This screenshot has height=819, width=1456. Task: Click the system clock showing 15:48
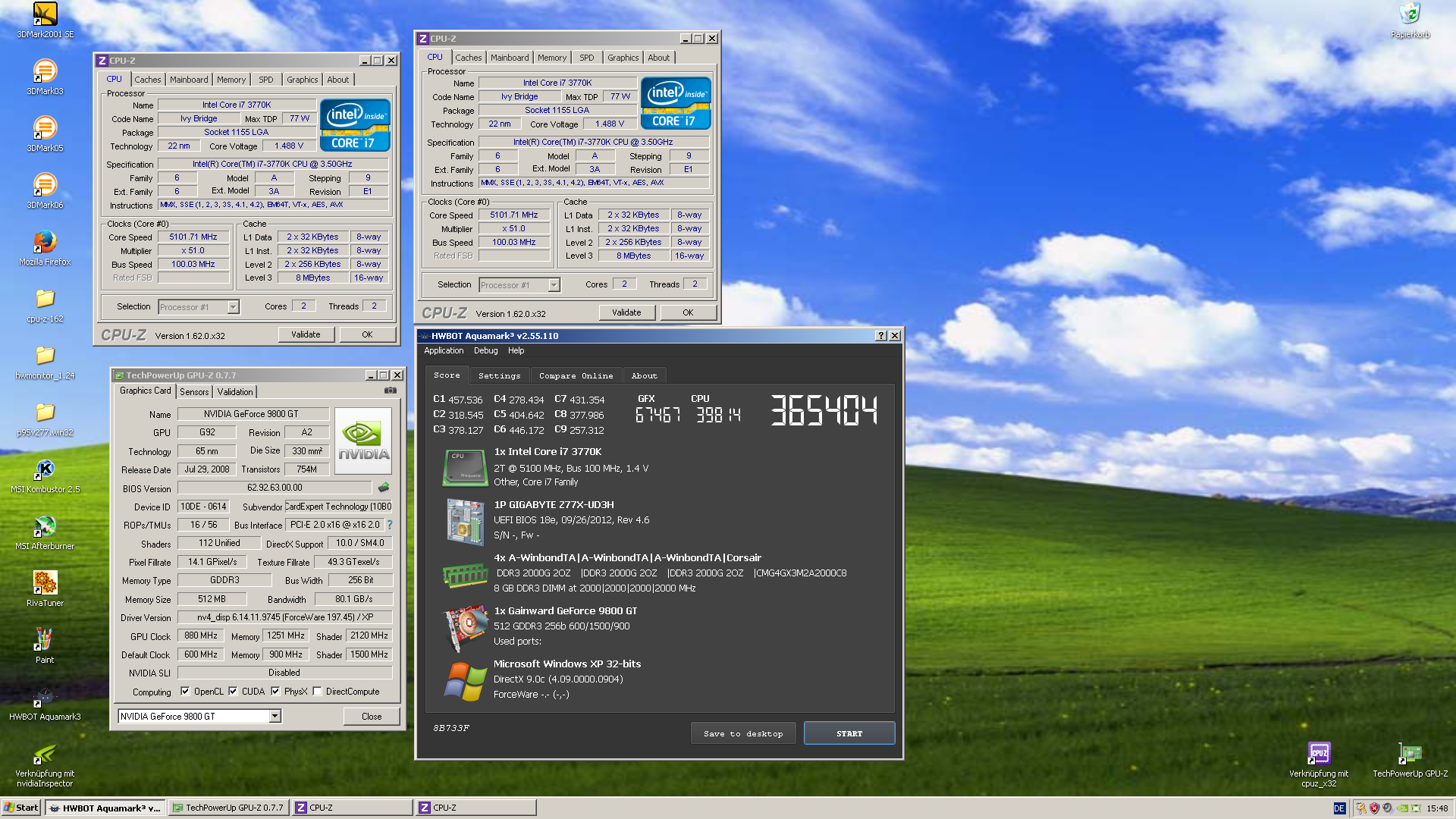click(x=1437, y=808)
